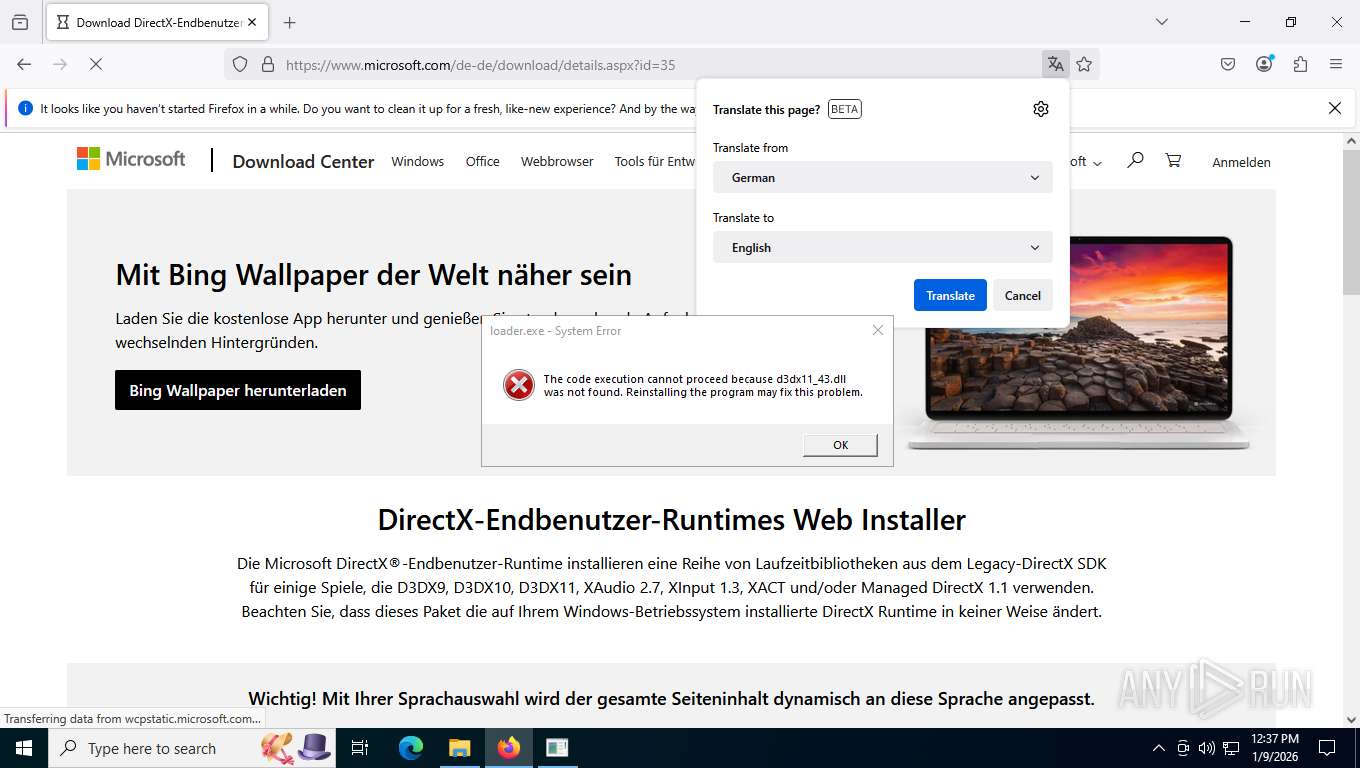Open Download Center link
The image size is (1360, 768).
[303, 161]
